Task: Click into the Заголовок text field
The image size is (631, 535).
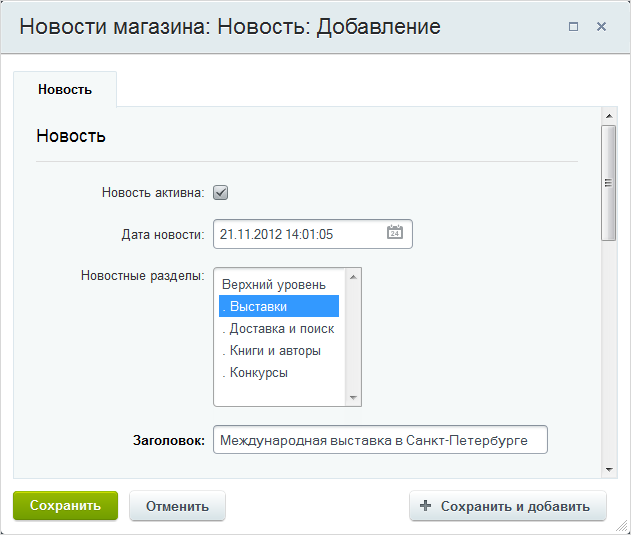Action: [x=380, y=440]
